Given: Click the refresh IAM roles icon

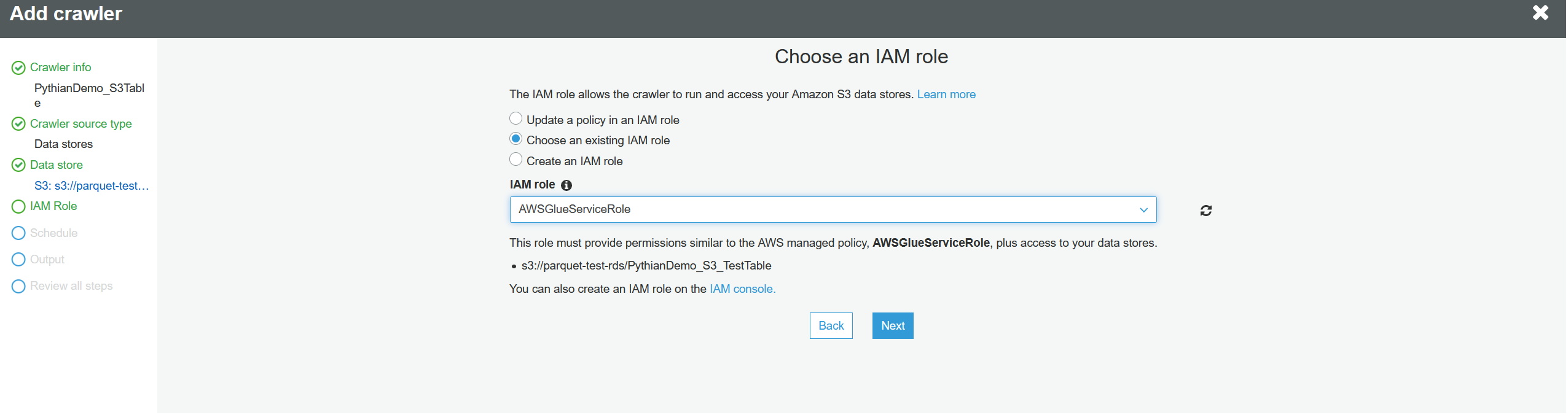Looking at the screenshot, I should pyautogui.click(x=1205, y=211).
